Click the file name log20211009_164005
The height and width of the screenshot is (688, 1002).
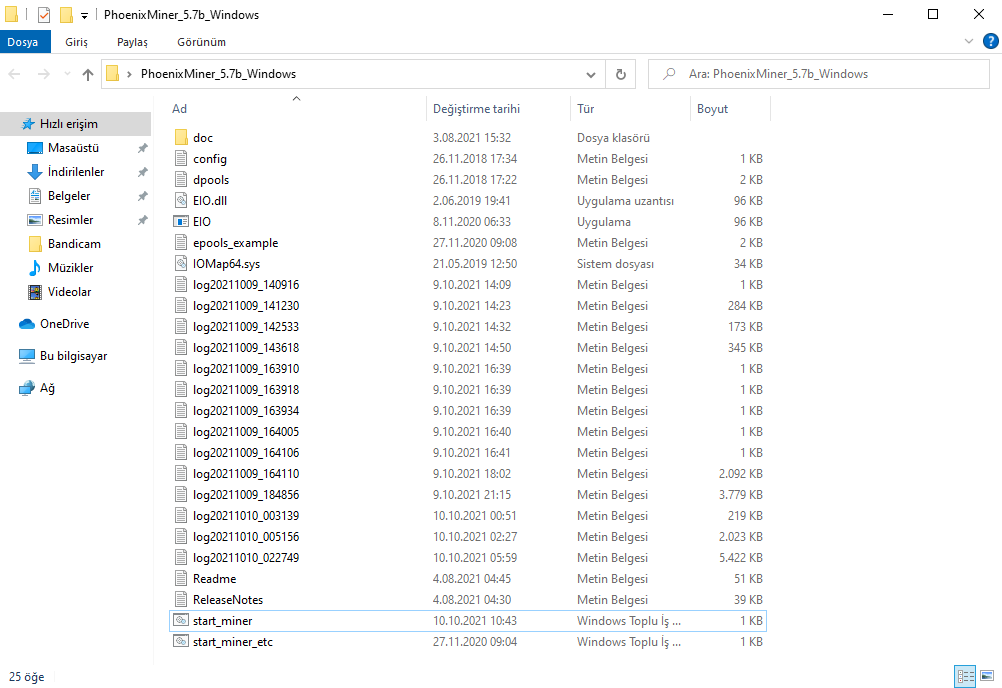coord(246,432)
